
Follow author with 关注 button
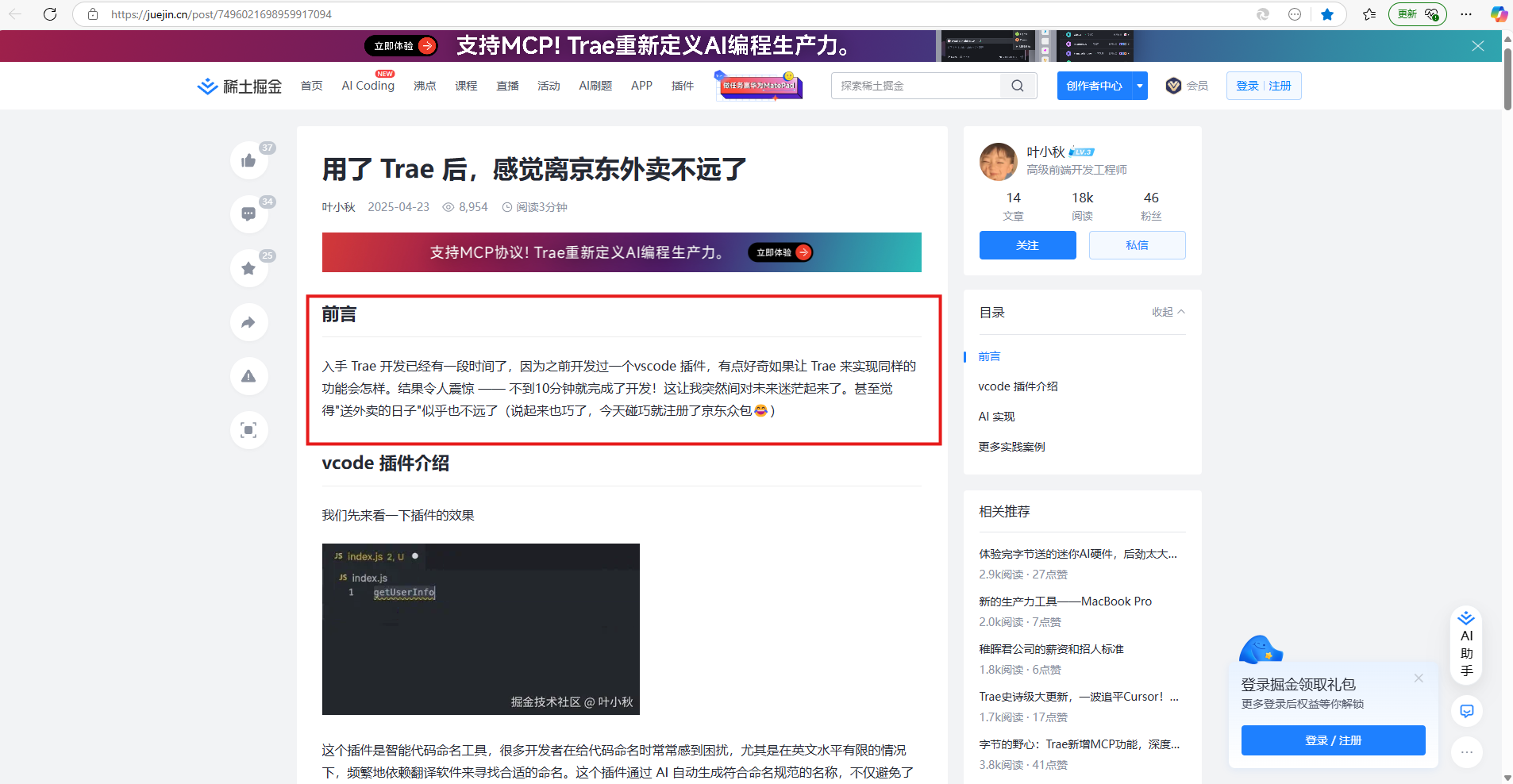(1027, 245)
